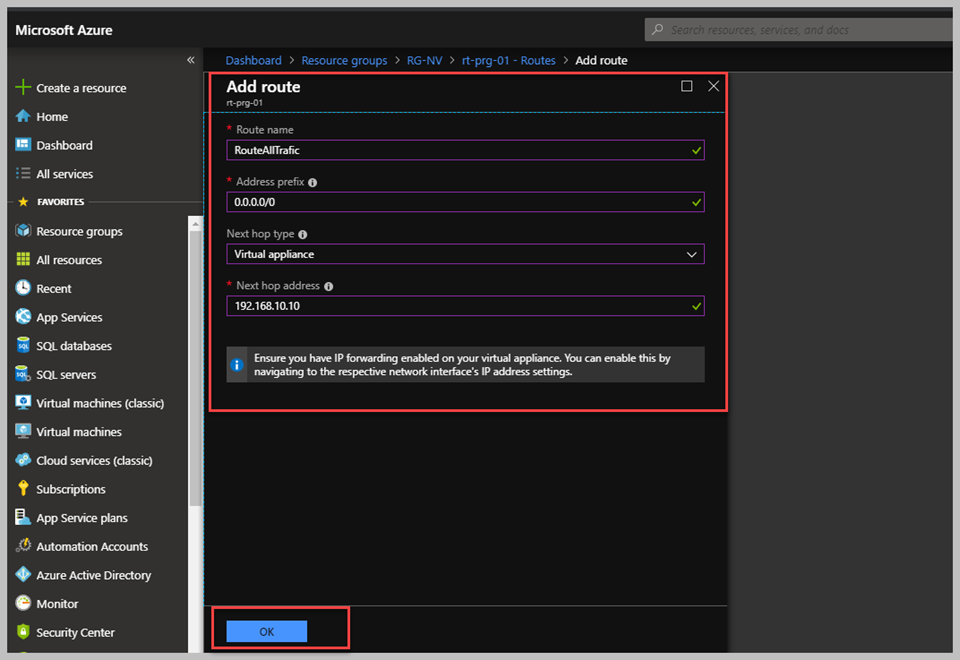
Task: Click the Add route blade heading
Action: 263,87
